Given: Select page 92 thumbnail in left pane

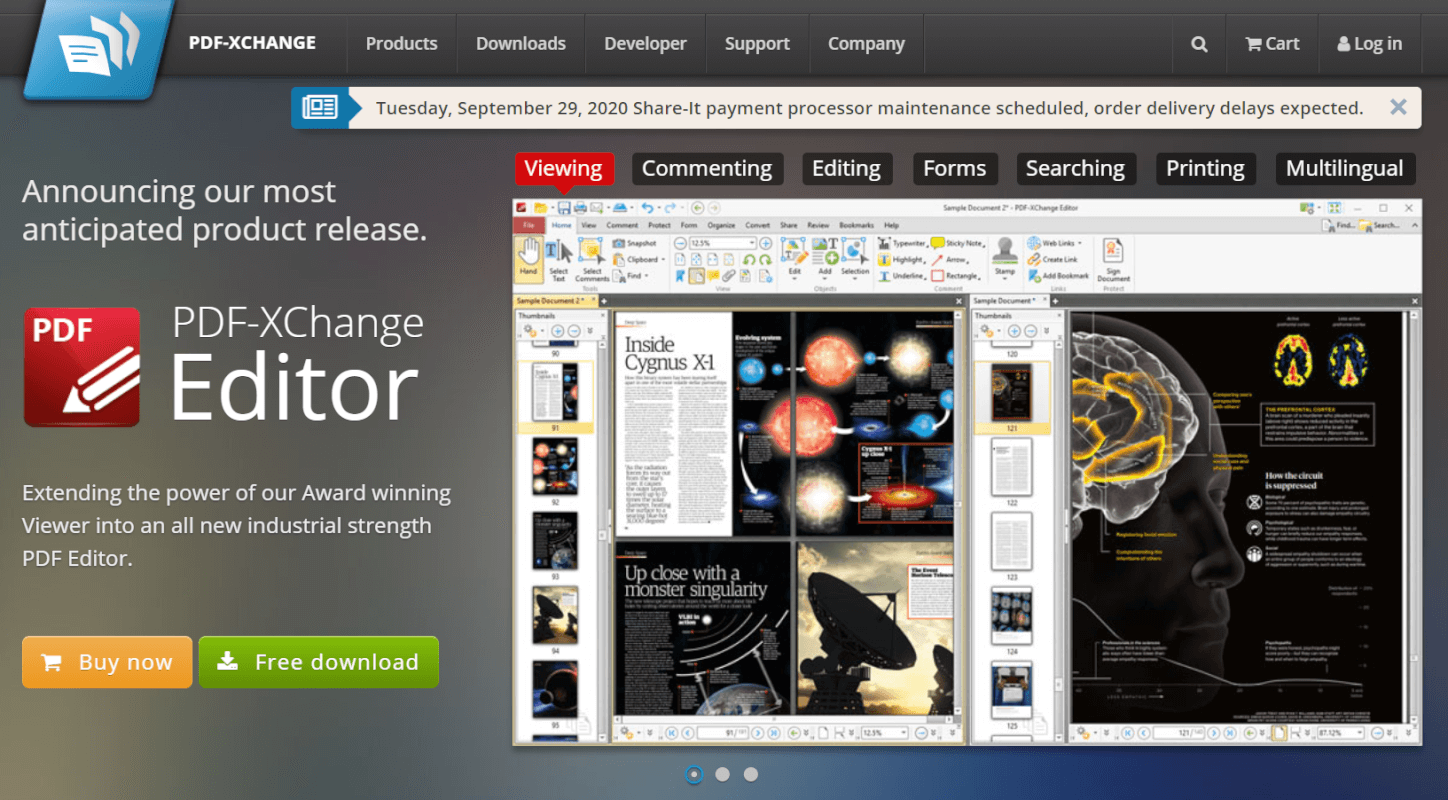Looking at the screenshot, I should pos(554,467).
